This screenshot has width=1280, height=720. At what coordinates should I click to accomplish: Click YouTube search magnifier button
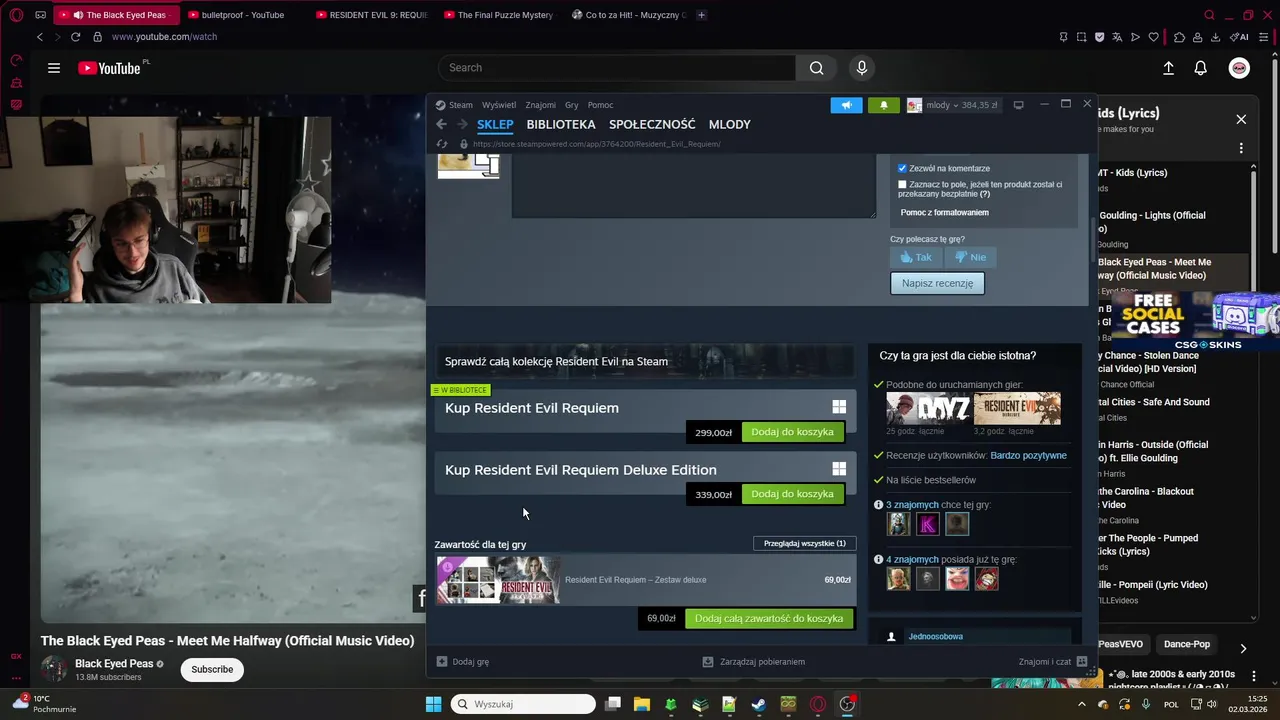(817, 68)
